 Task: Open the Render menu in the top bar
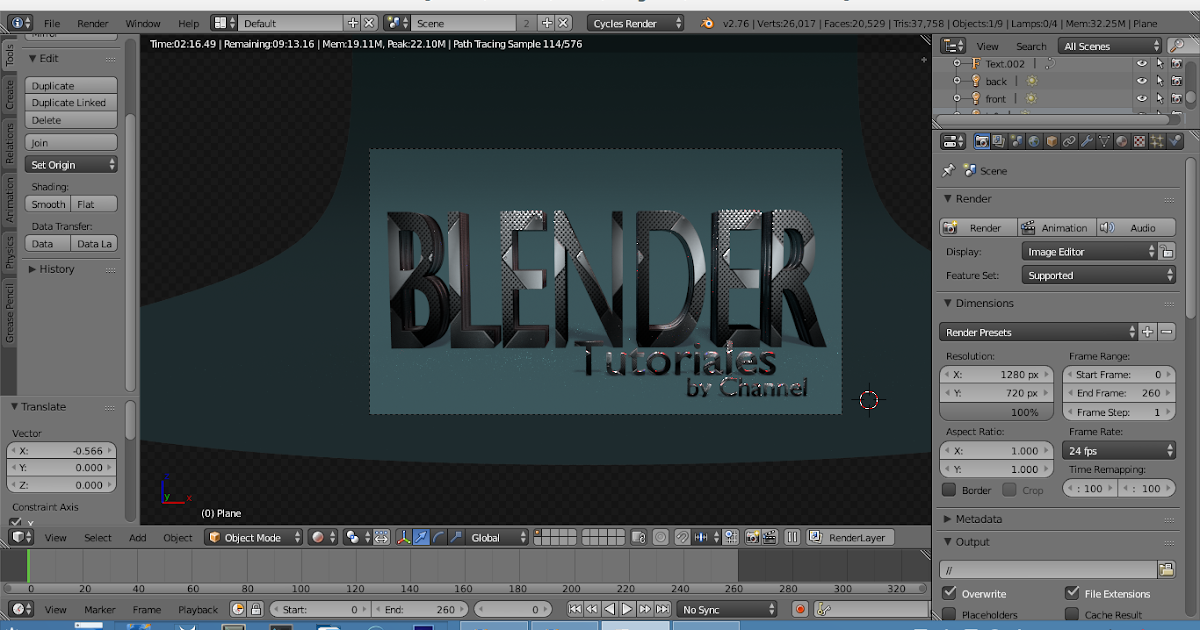[x=89, y=22]
